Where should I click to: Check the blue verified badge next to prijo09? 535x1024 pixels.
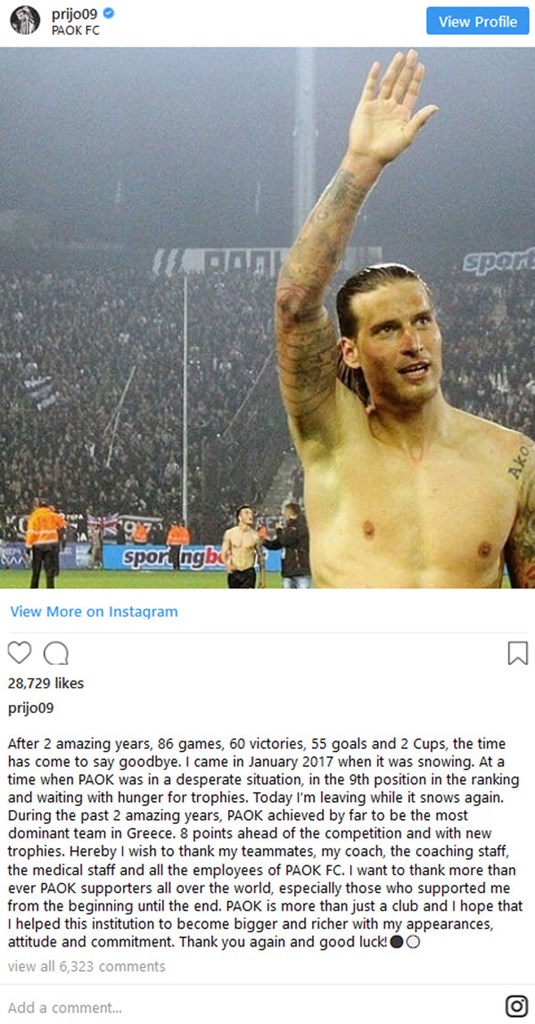pyautogui.click(x=110, y=12)
